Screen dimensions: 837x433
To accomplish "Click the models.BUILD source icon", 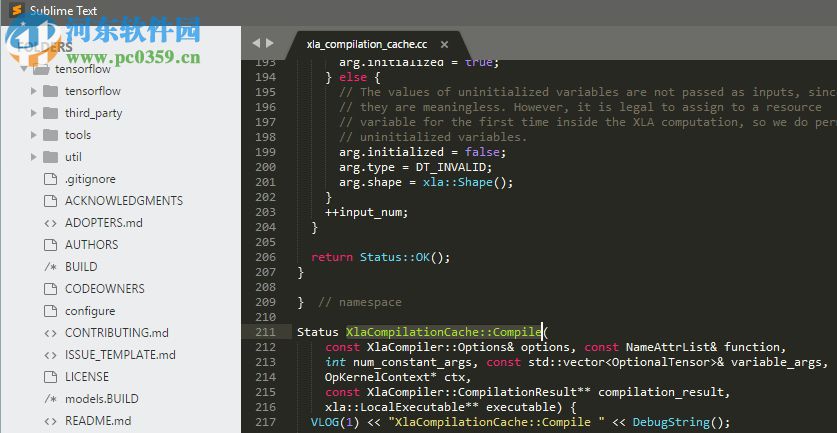I will 50,399.
